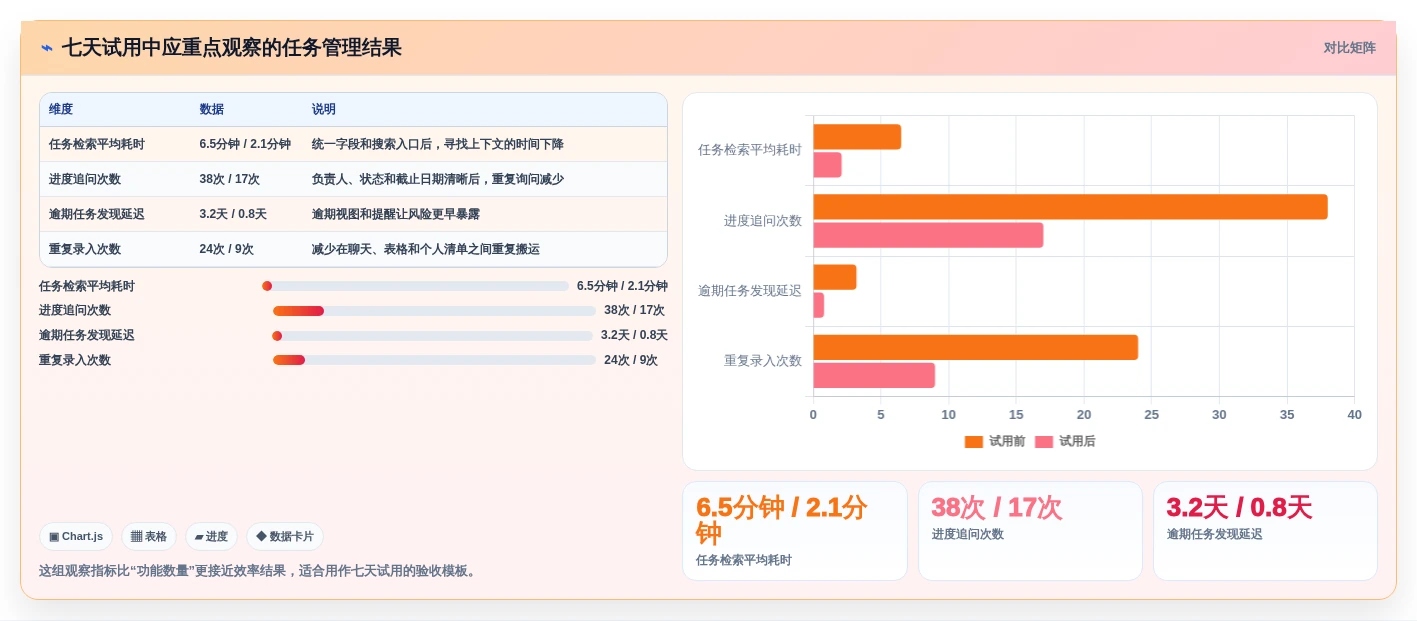Click the 逾期任务发现延迟 progress bar
The height and width of the screenshot is (621, 1417).
(432, 336)
